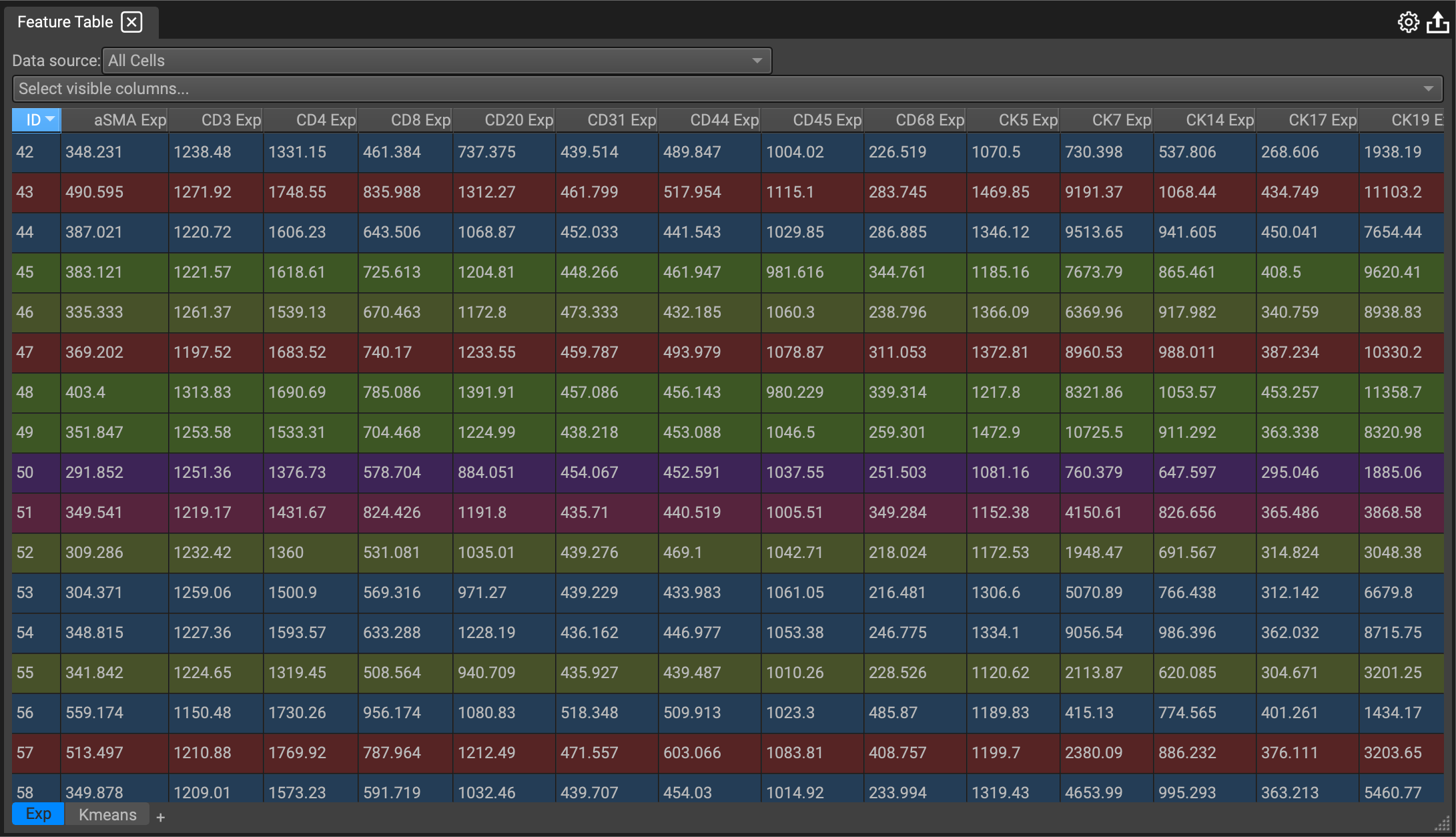
Task: Sort by the aSMA Exp column header
Action: (115, 120)
